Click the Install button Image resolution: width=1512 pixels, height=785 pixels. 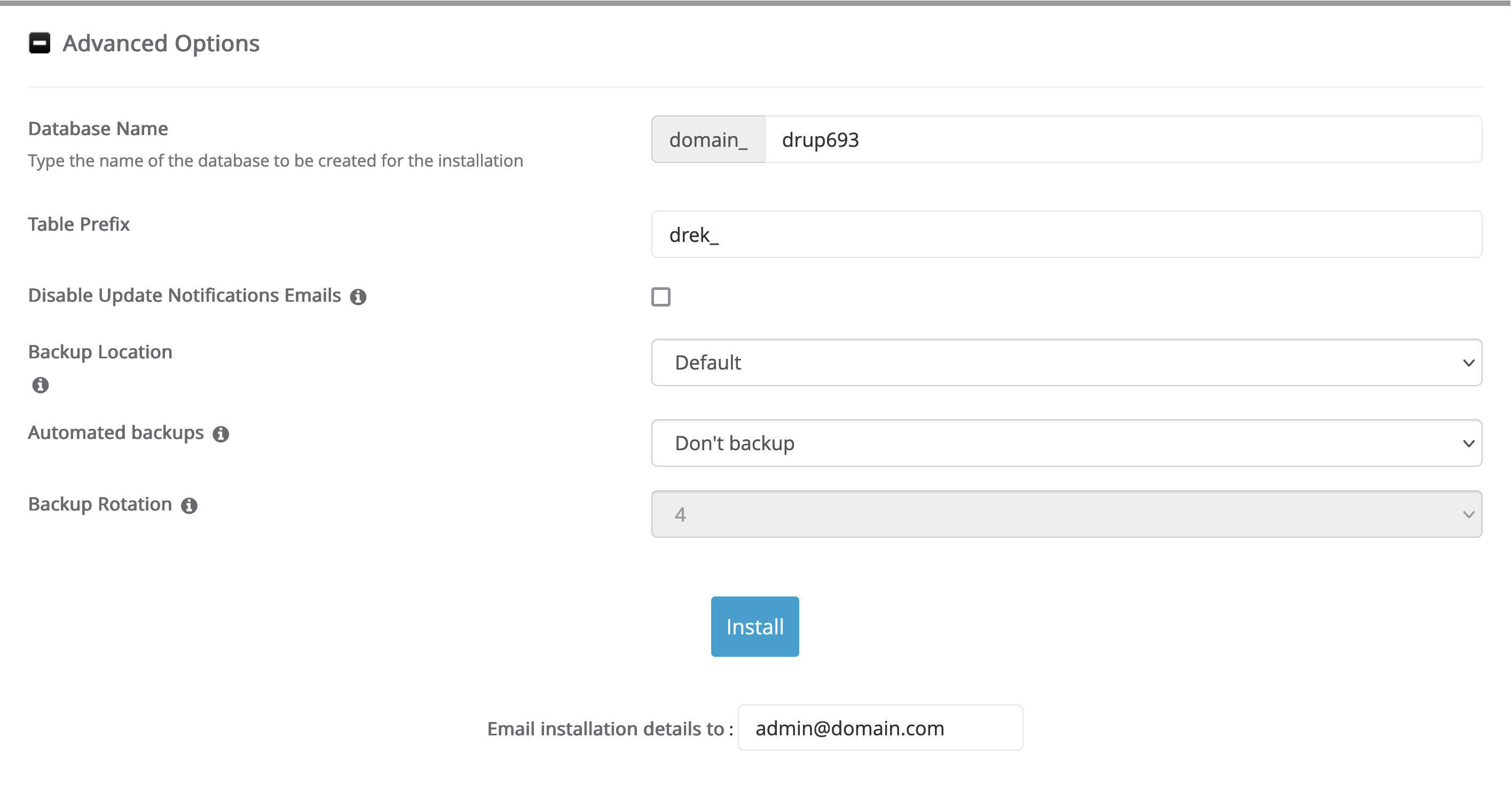click(x=755, y=626)
